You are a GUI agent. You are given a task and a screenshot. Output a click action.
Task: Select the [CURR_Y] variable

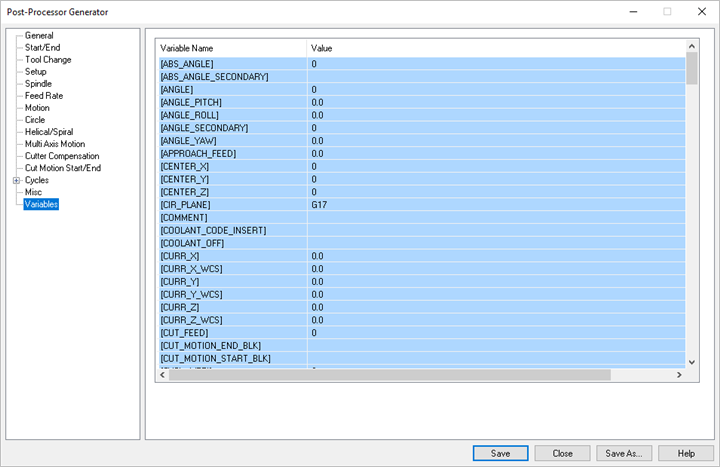tap(422, 282)
